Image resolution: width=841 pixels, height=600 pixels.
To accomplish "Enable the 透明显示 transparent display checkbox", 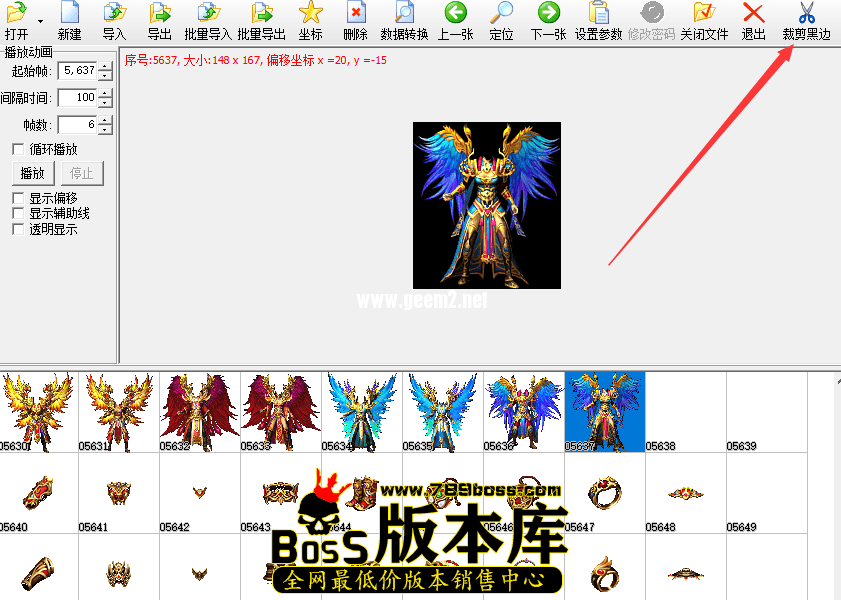I will click(x=18, y=229).
